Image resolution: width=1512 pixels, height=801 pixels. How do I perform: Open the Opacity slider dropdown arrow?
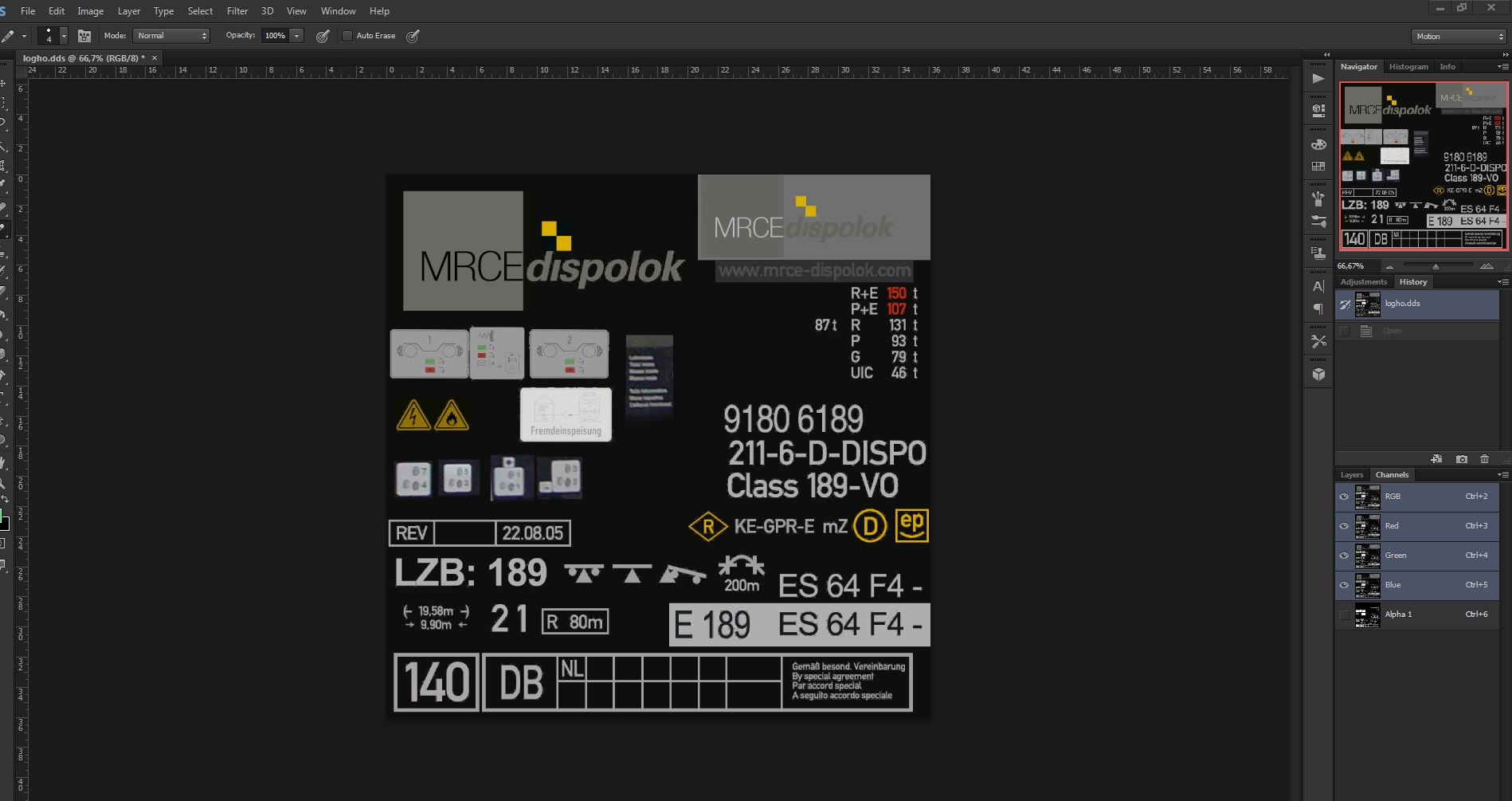tap(296, 36)
